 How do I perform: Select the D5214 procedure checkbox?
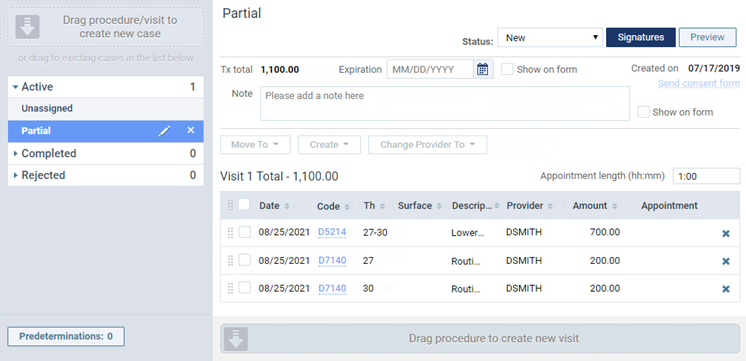245,232
